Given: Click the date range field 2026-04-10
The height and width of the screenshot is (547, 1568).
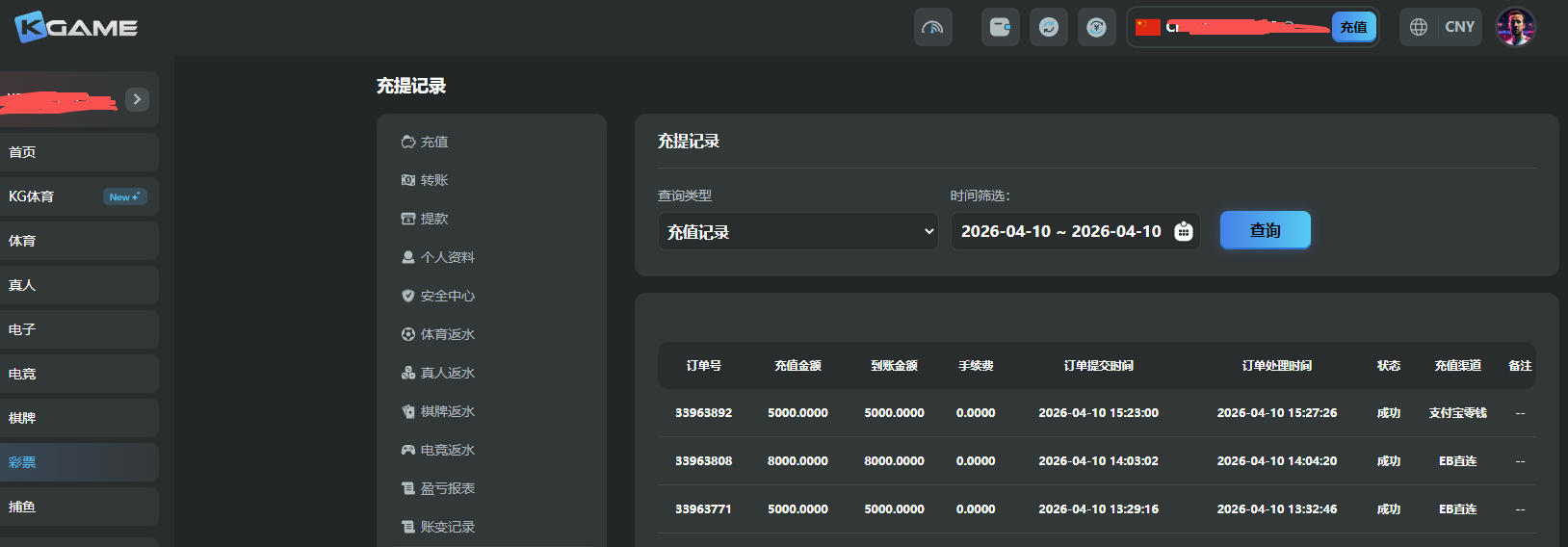Looking at the screenshot, I should [x=1060, y=231].
